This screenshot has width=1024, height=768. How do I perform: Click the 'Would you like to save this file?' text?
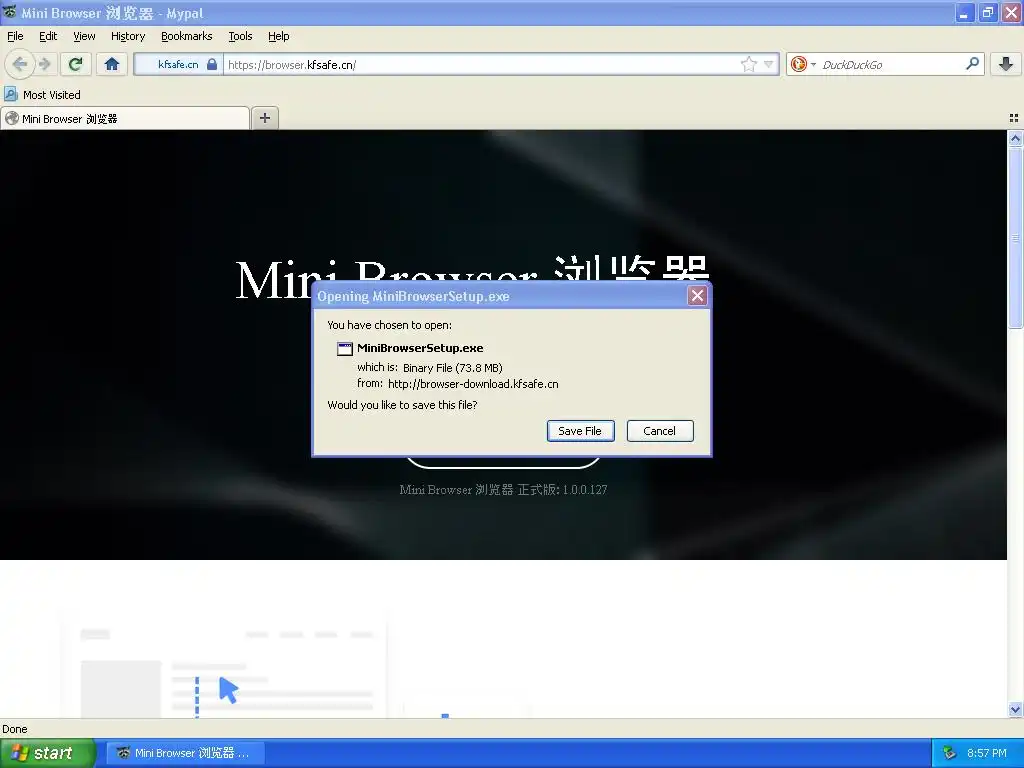(x=402, y=405)
